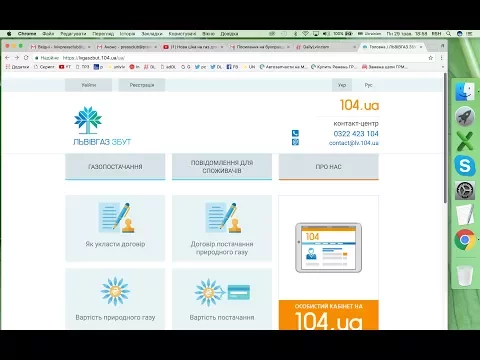Open the ПРО НАС section
Screen dimensions: 480x360
click(x=329, y=167)
